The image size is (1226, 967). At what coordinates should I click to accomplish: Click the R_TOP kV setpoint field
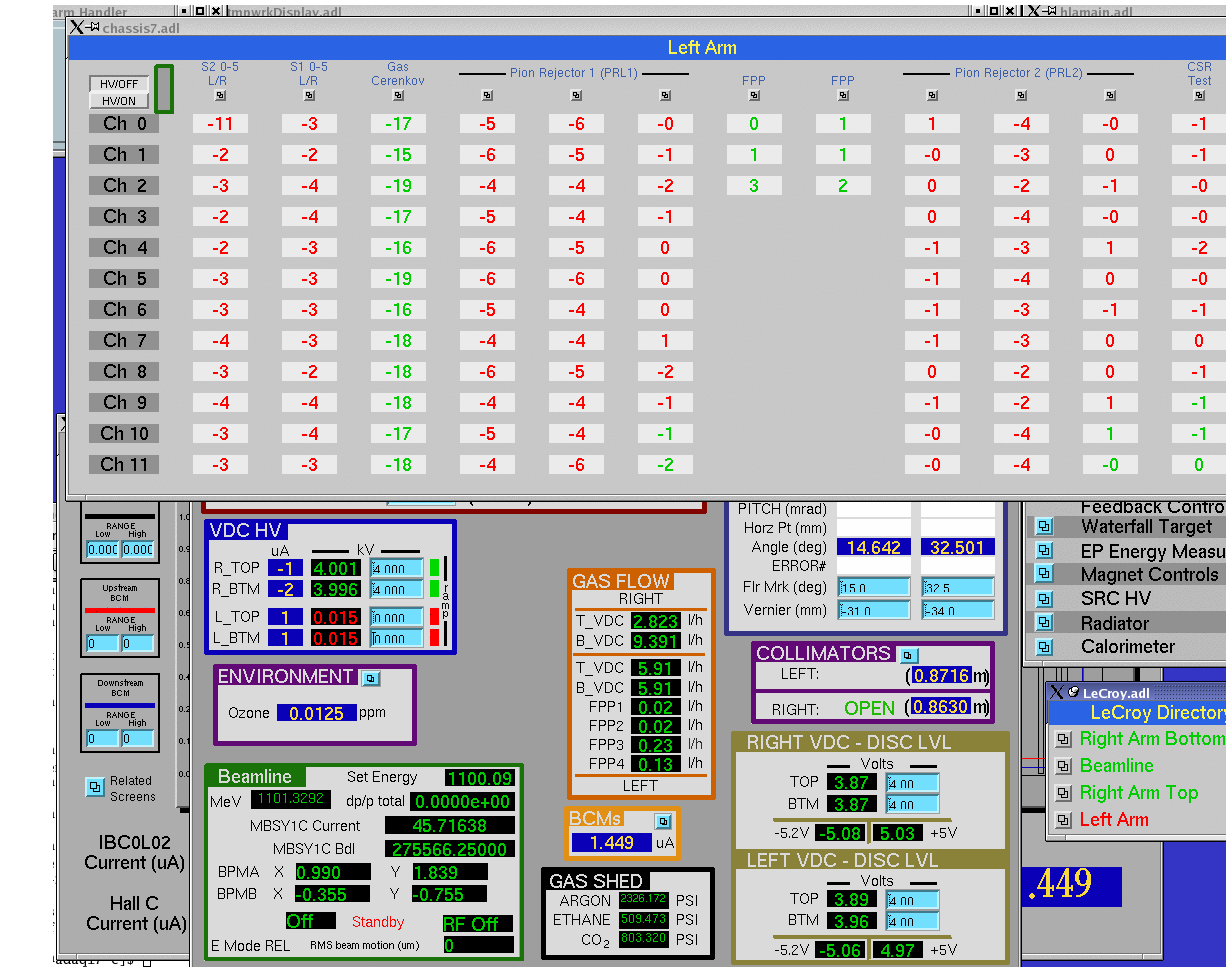(396, 568)
